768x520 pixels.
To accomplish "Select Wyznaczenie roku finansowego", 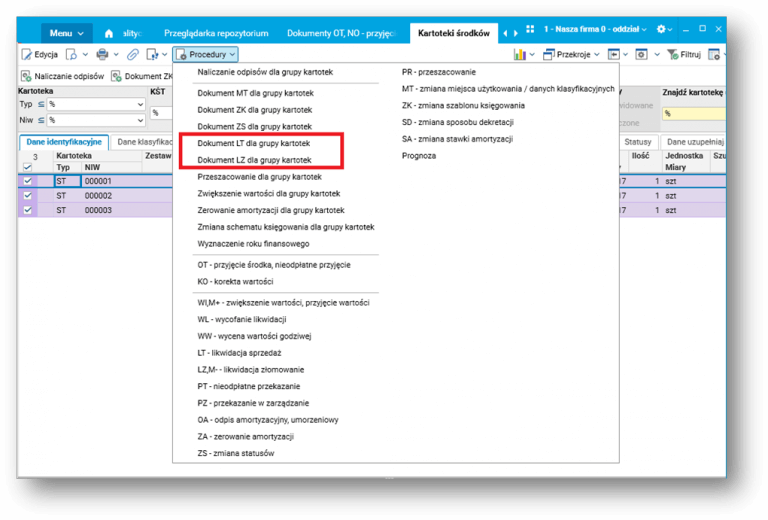I will [x=253, y=244].
